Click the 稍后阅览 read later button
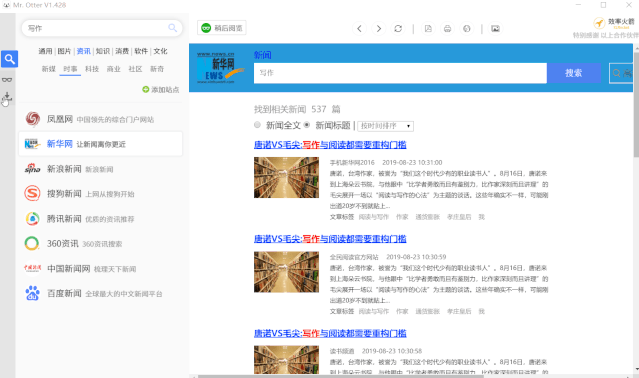 (222, 28)
